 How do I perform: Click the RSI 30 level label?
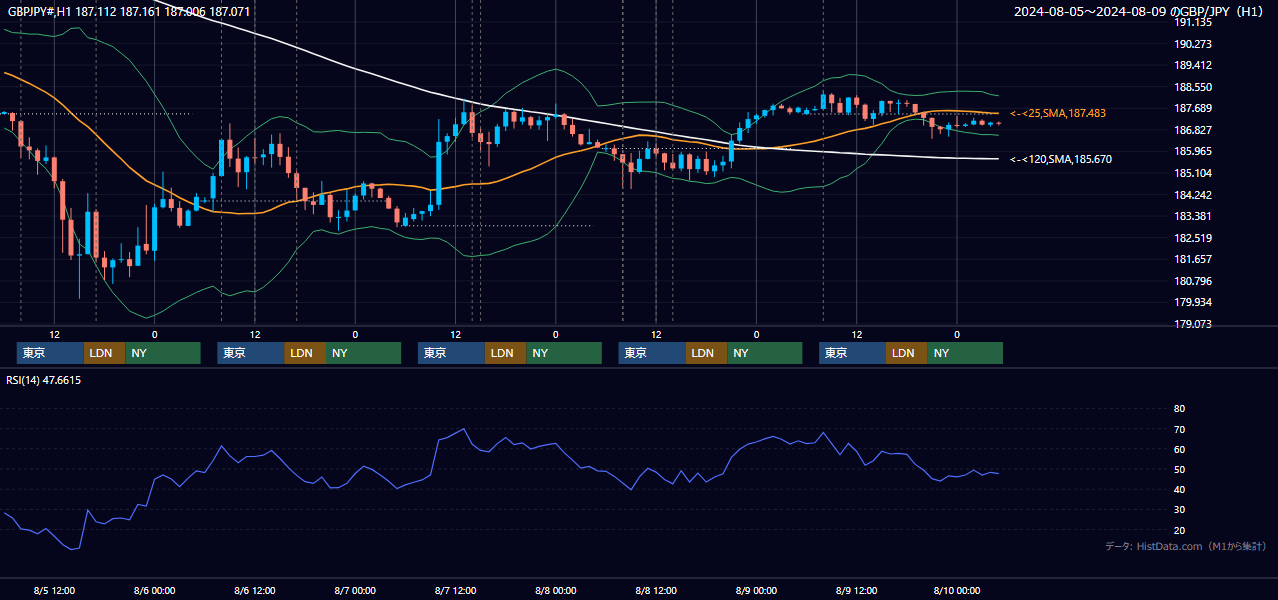pos(1179,510)
